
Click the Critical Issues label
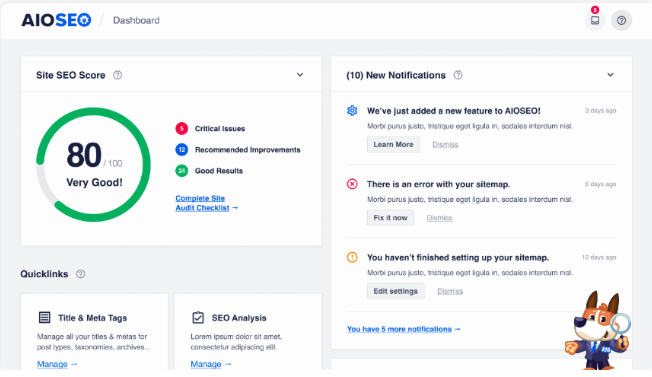point(220,128)
